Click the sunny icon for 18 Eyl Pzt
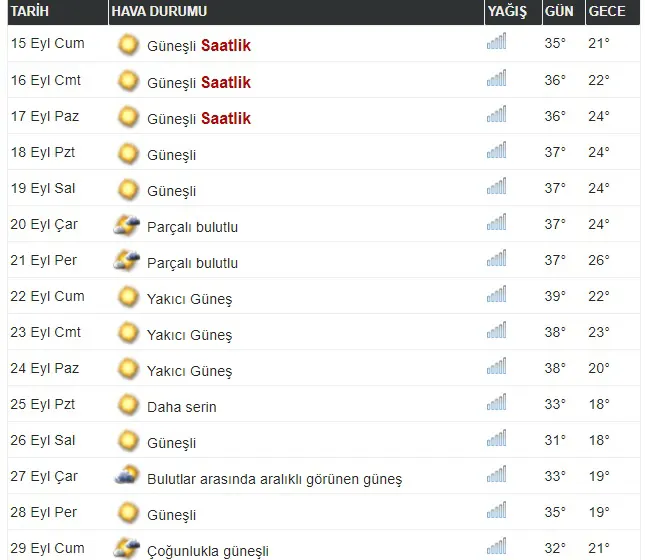 click(127, 153)
